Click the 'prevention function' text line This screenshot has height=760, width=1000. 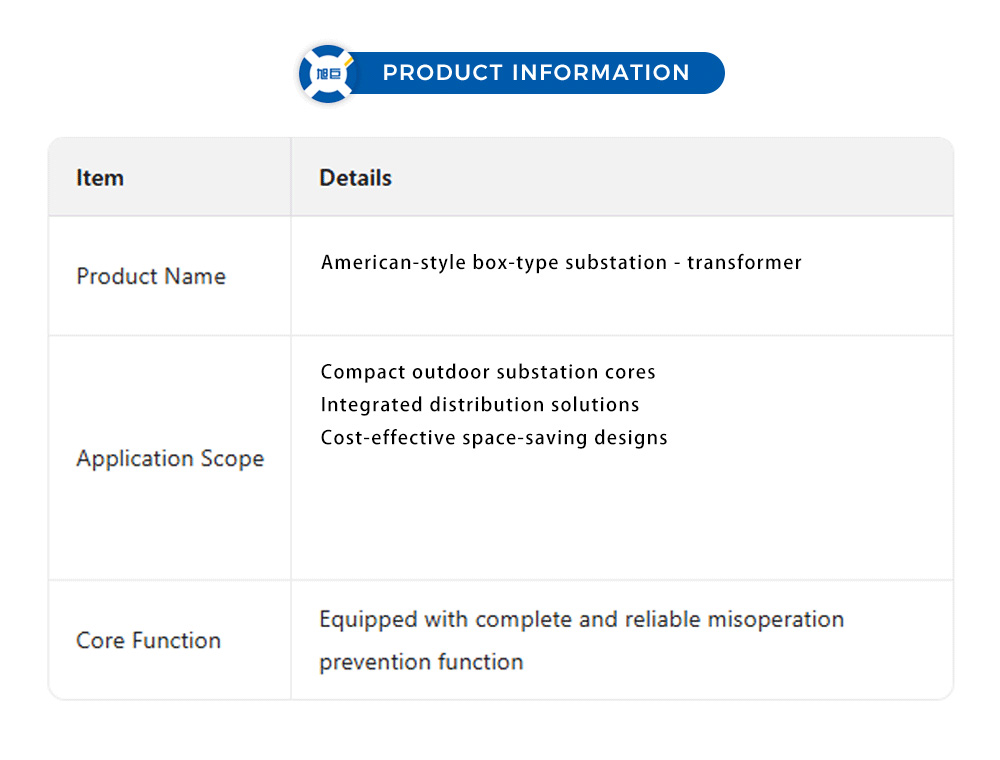tap(421, 662)
